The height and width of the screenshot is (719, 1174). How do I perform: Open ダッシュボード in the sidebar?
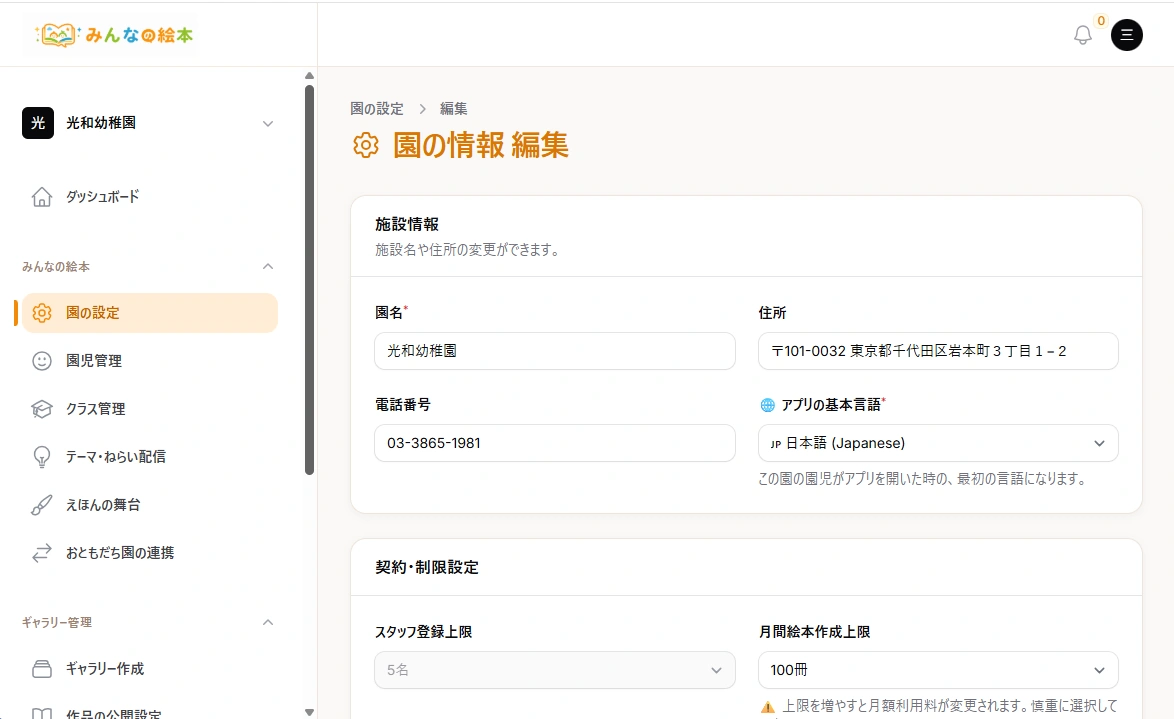[x=149, y=197]
